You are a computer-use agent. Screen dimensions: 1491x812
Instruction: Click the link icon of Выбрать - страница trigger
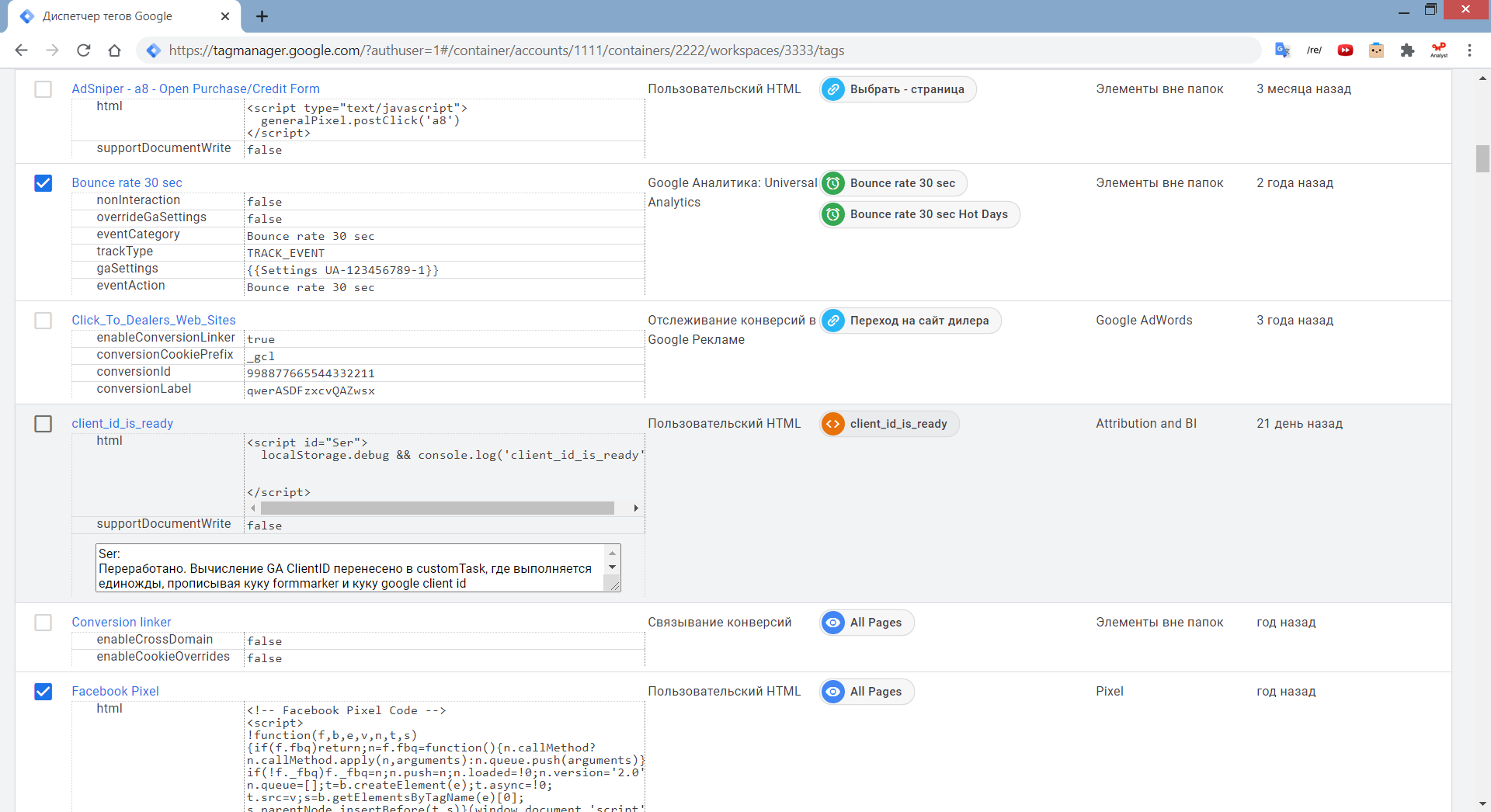point(833,89)
